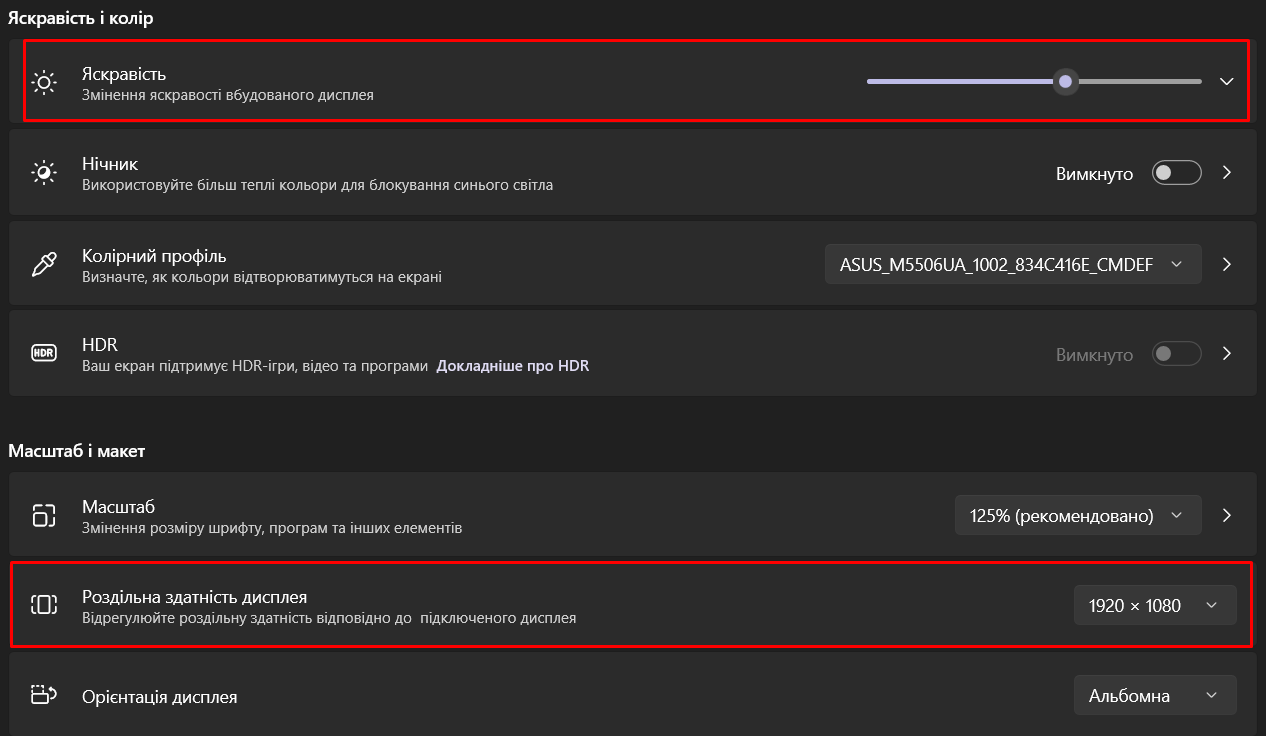
Task: Click description 'Змінення розміру шрифту, програм…'
Action: point(272,527)
